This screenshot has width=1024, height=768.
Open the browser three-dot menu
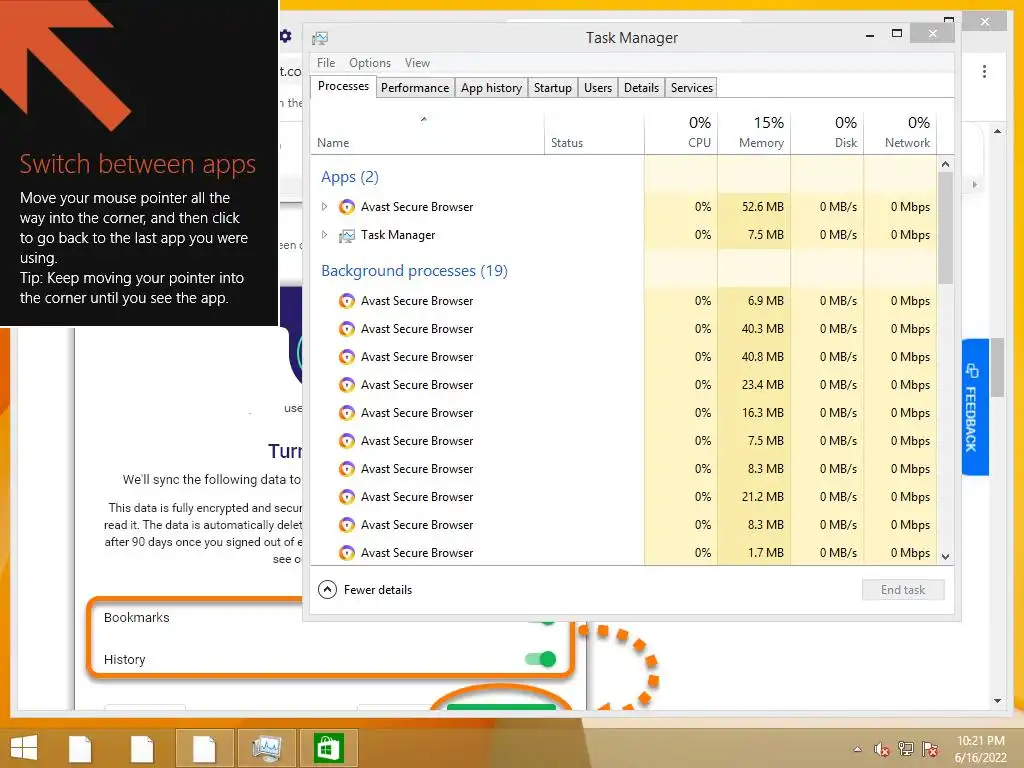pos(984,71)
